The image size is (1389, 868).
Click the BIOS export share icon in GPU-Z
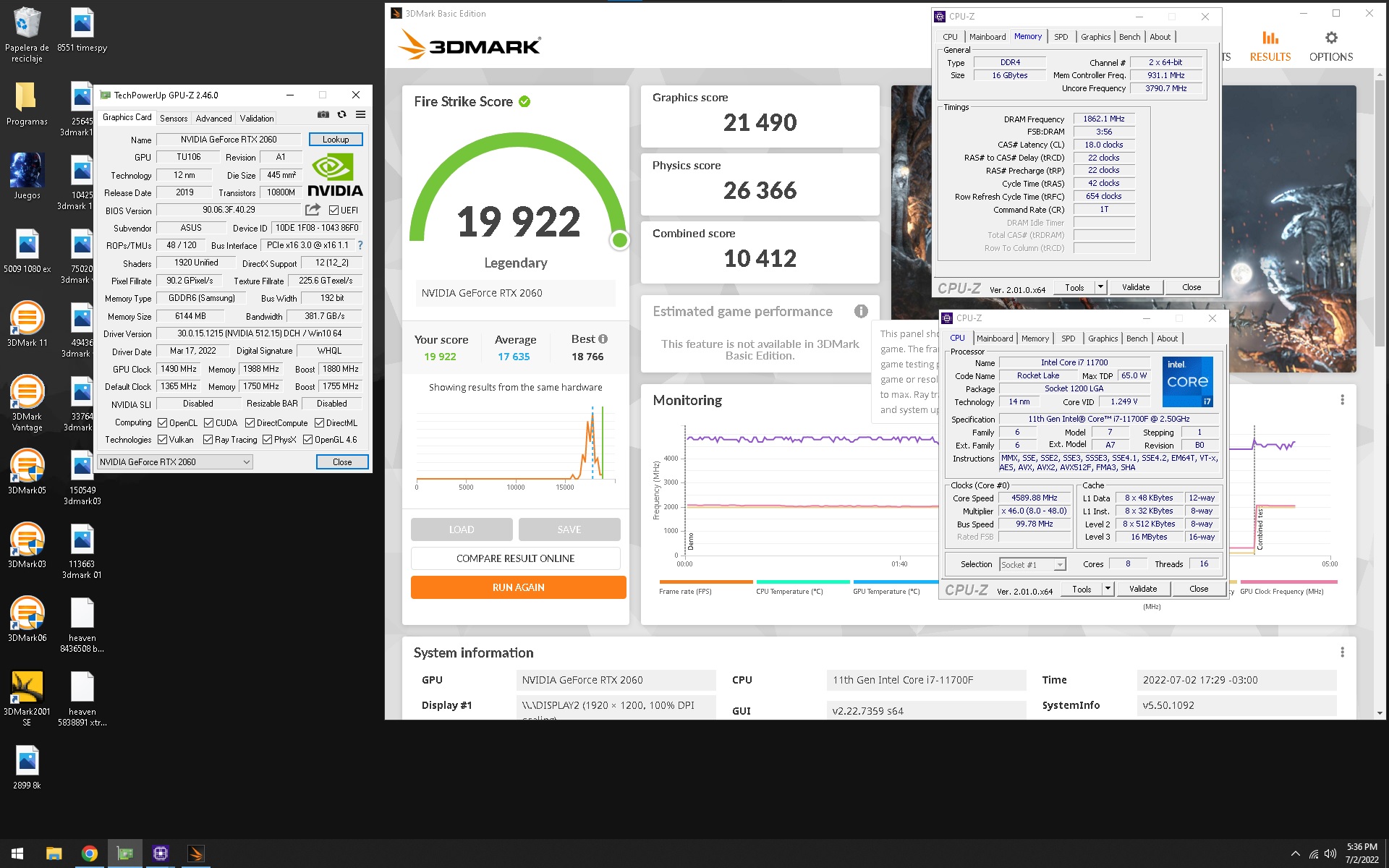point(313,210)
